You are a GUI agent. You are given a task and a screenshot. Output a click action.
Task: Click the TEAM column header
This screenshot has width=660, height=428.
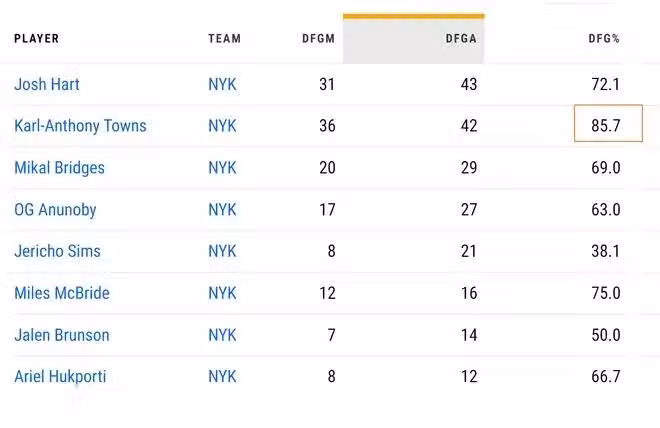(224, 39)
